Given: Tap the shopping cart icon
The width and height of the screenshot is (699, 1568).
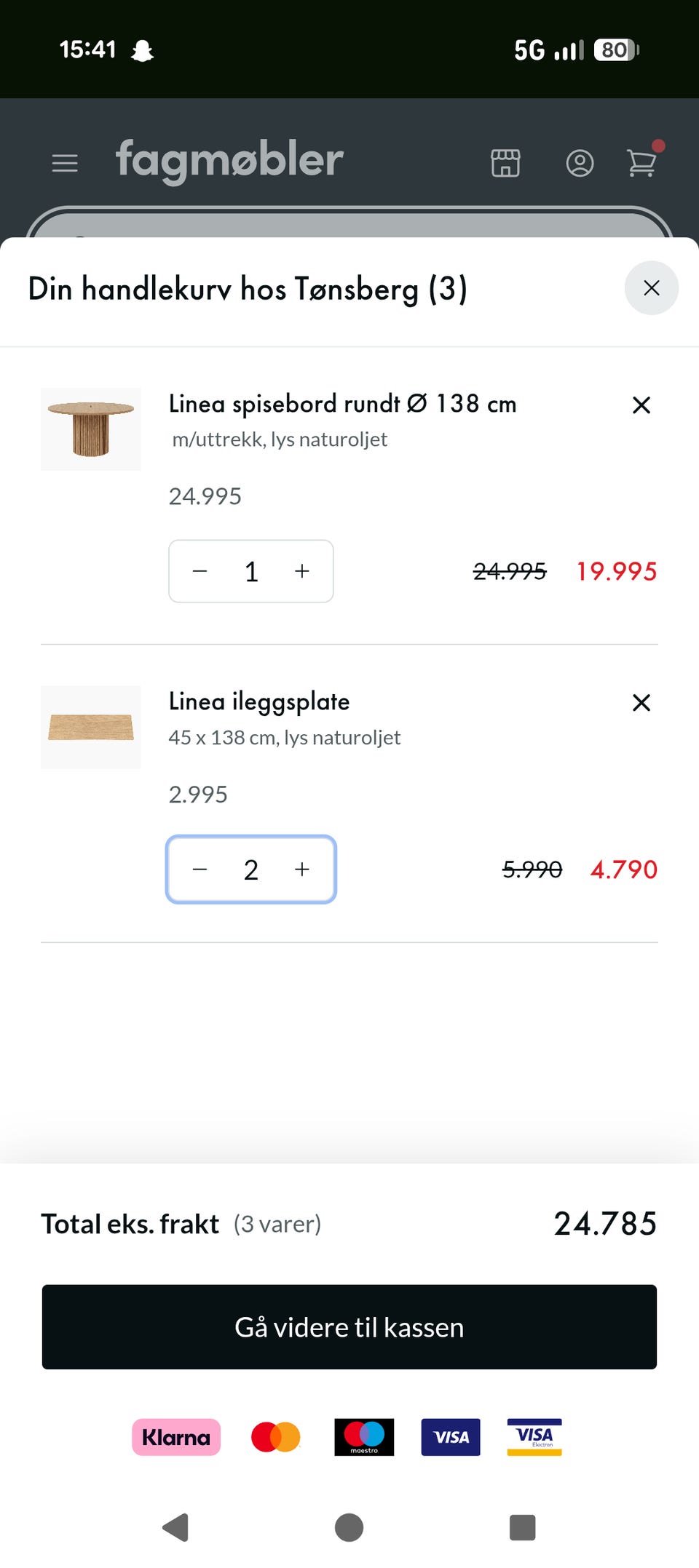Looking at the screenshot, I should [642, 162].
